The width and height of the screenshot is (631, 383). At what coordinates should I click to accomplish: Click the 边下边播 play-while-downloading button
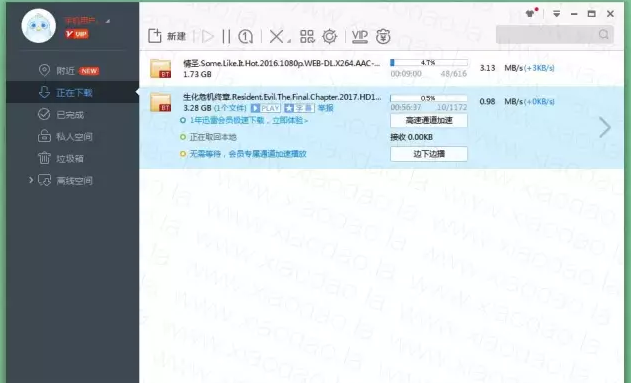pos(429,154)
